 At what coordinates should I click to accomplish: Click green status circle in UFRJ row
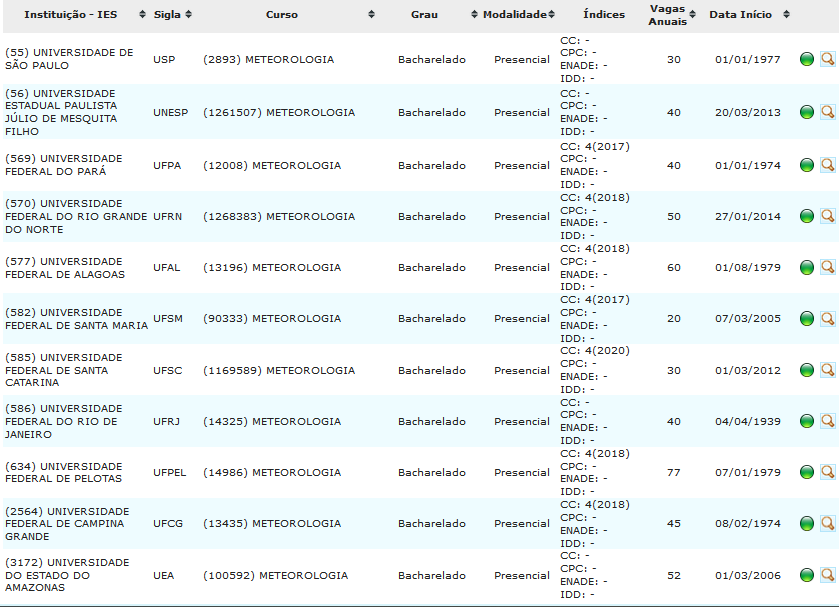point(807,421)
